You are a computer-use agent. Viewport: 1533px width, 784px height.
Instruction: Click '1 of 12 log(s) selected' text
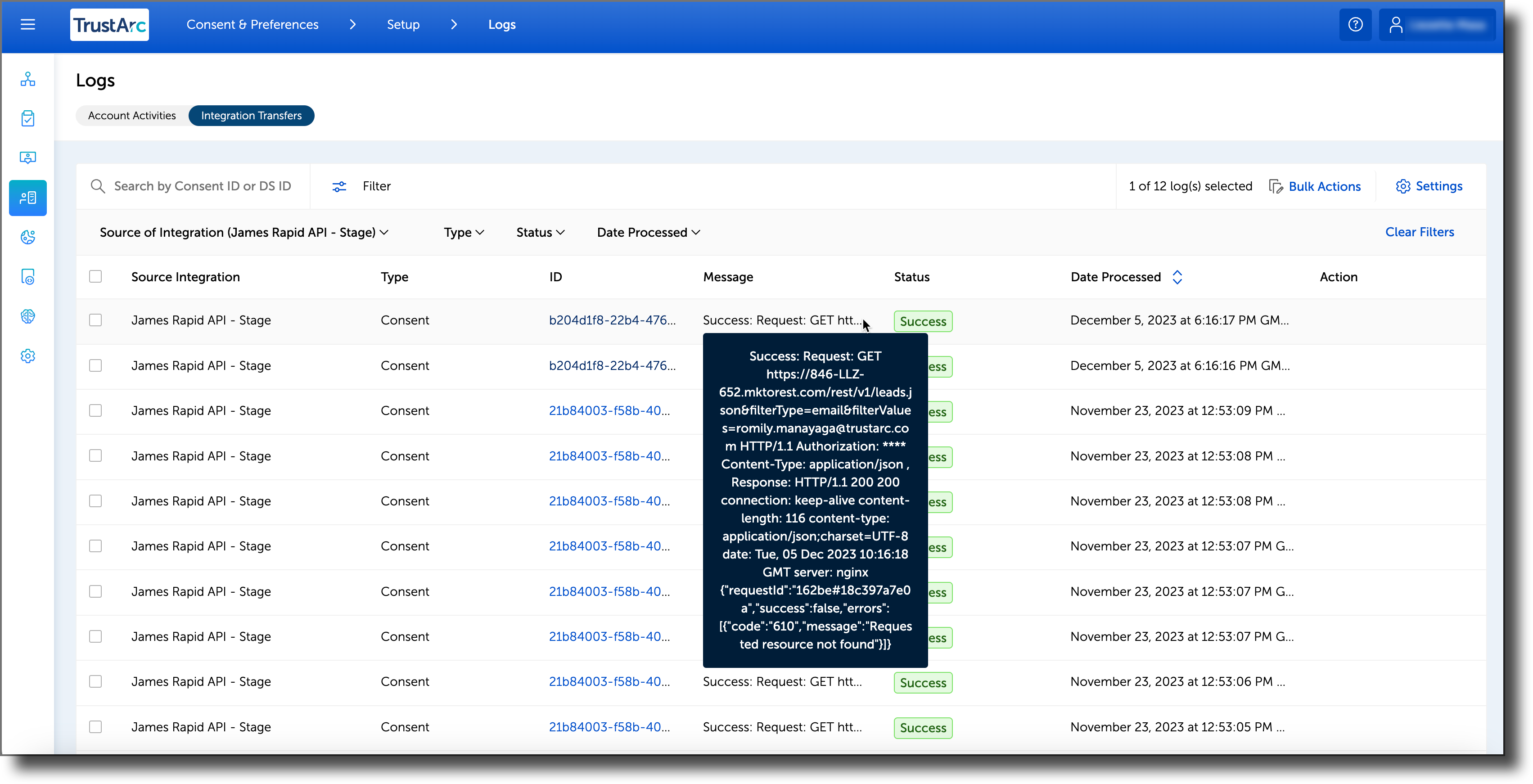(x=1190, y=186)
